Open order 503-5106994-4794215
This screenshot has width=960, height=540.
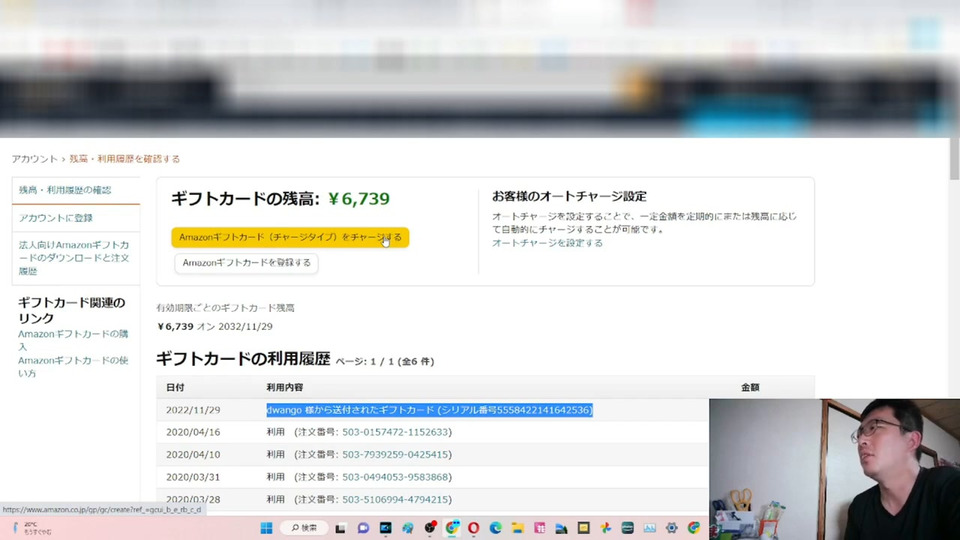coord(395,500)
